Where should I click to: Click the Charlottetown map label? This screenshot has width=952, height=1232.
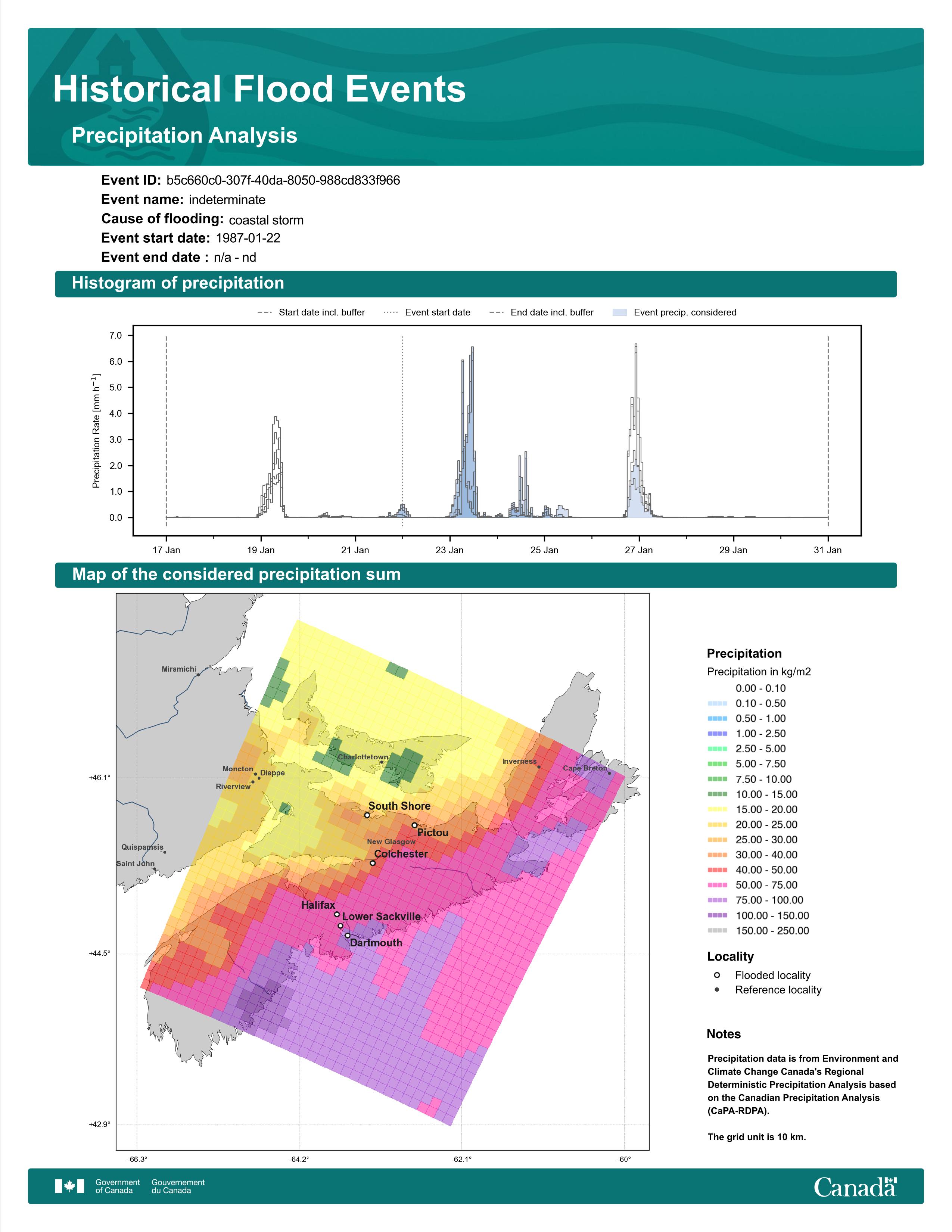coord(363,757)
